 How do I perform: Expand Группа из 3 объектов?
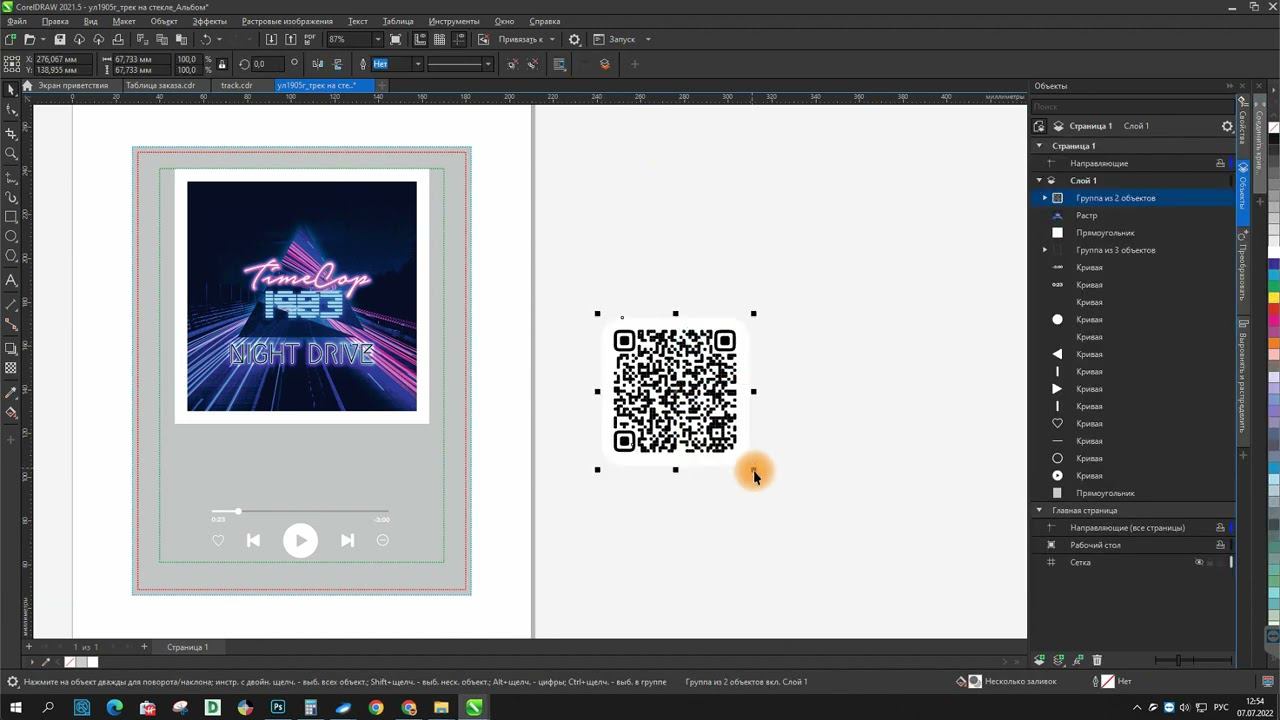point(1045,250)
